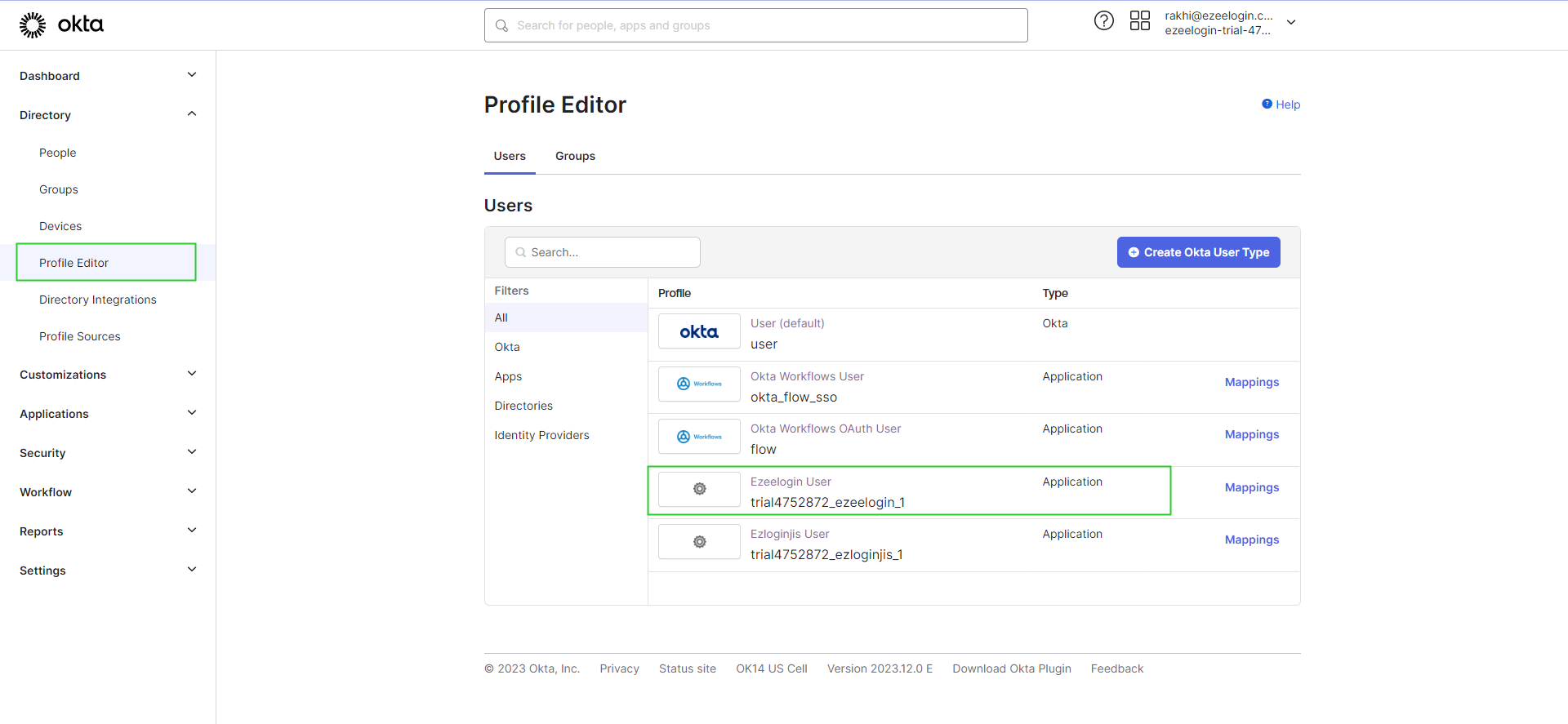Open Mappings for Ezloginjis User

pyautogui.click(x=1252, y=540)
